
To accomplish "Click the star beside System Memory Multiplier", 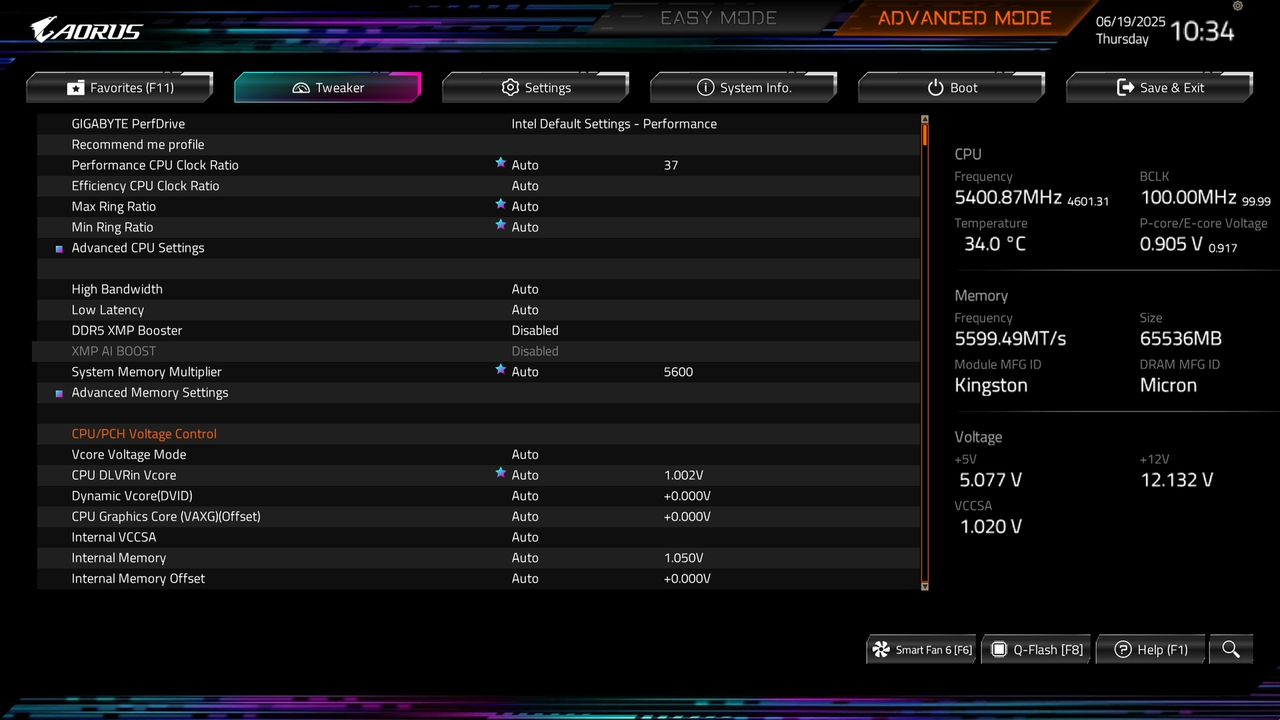I will (500, 370).
